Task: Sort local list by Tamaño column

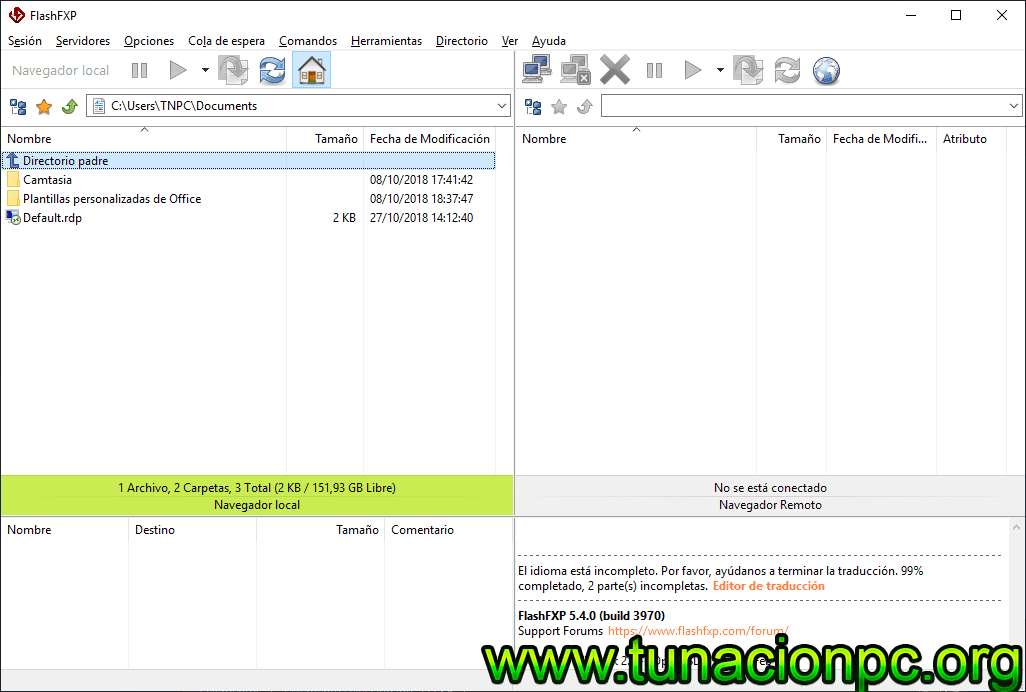Action: [x=325, y=138]
